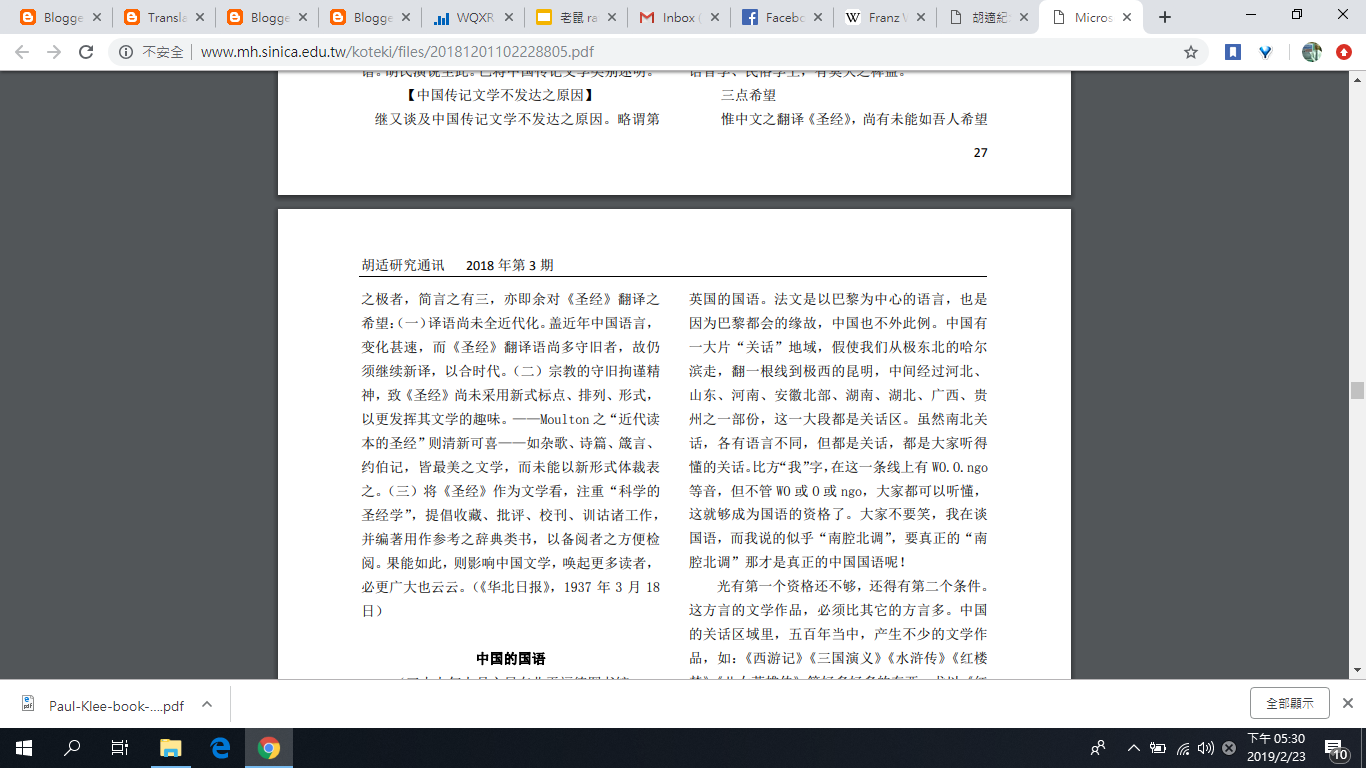Expand Paul-Klee-book download options chevron

tap(207, 704)
